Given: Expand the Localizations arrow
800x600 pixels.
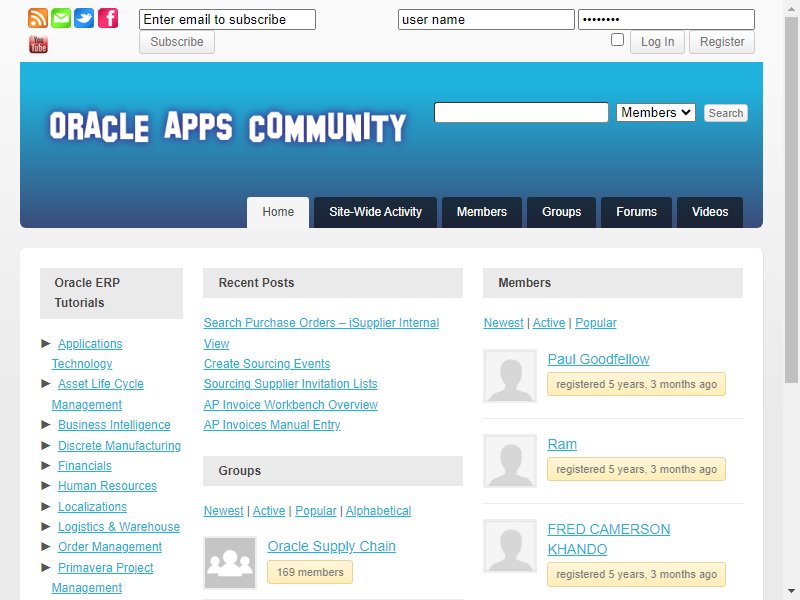Looking at the screenshot, I should tap(46, 507).
